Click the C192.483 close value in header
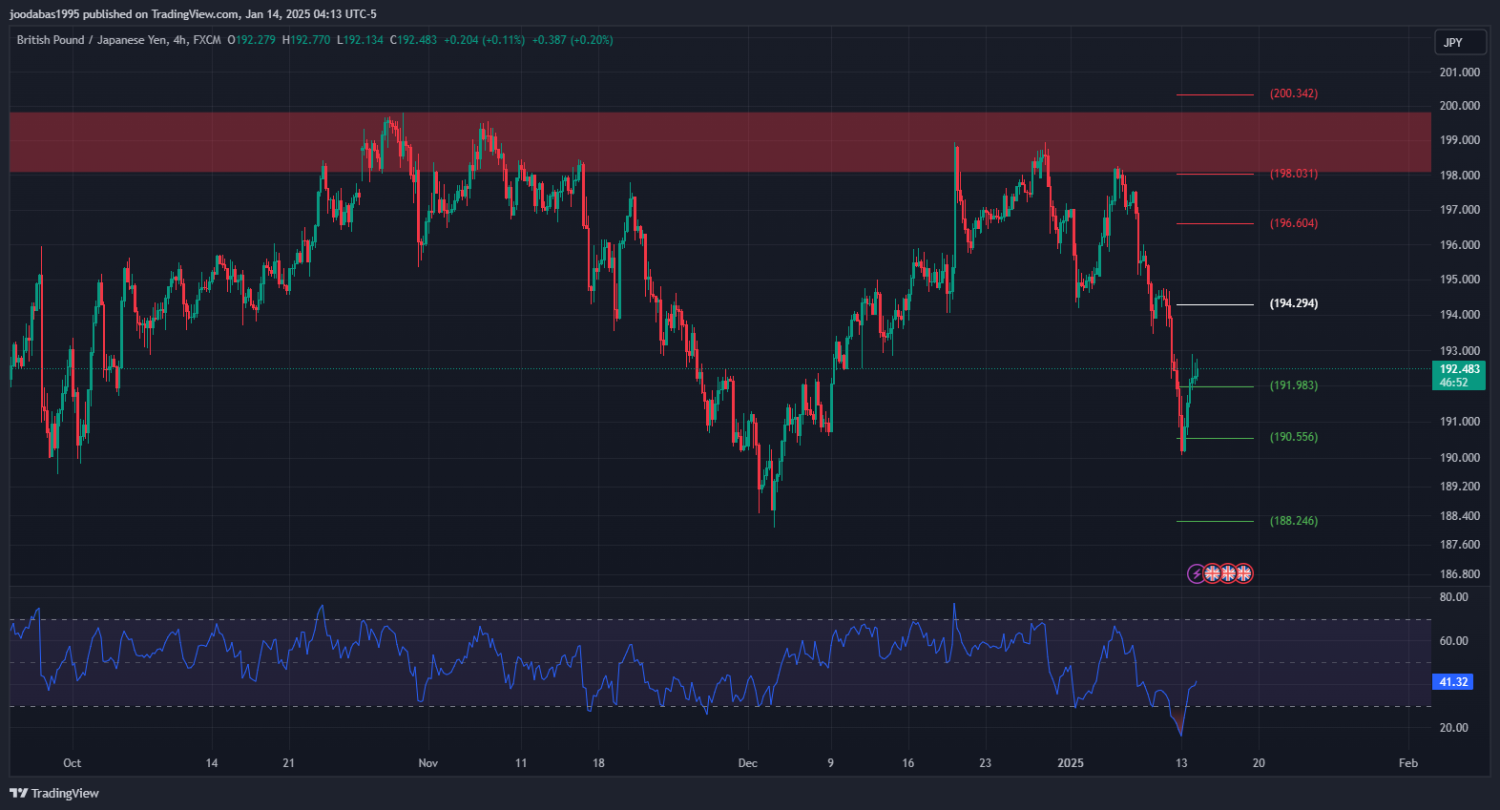This screenshot has height=810, width=1500. 414,40
